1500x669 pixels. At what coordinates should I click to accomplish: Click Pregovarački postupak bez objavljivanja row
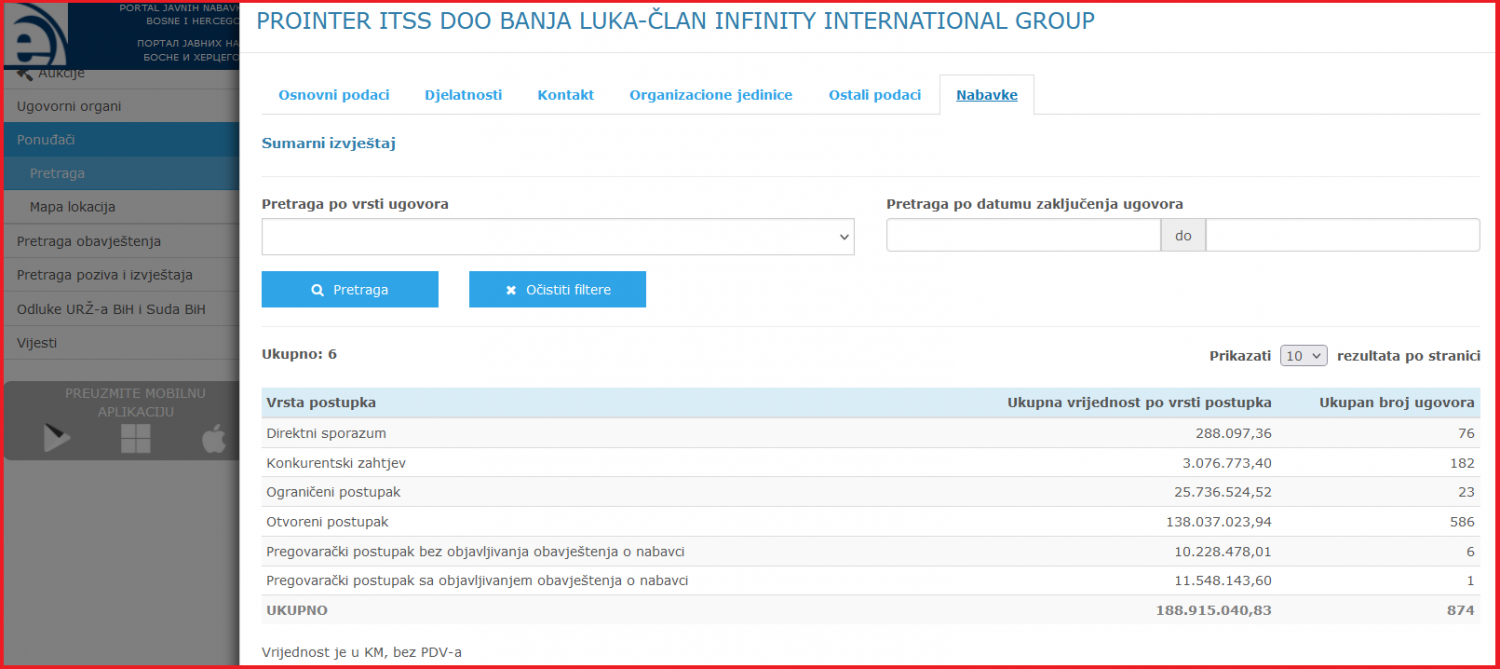(871, 552)
